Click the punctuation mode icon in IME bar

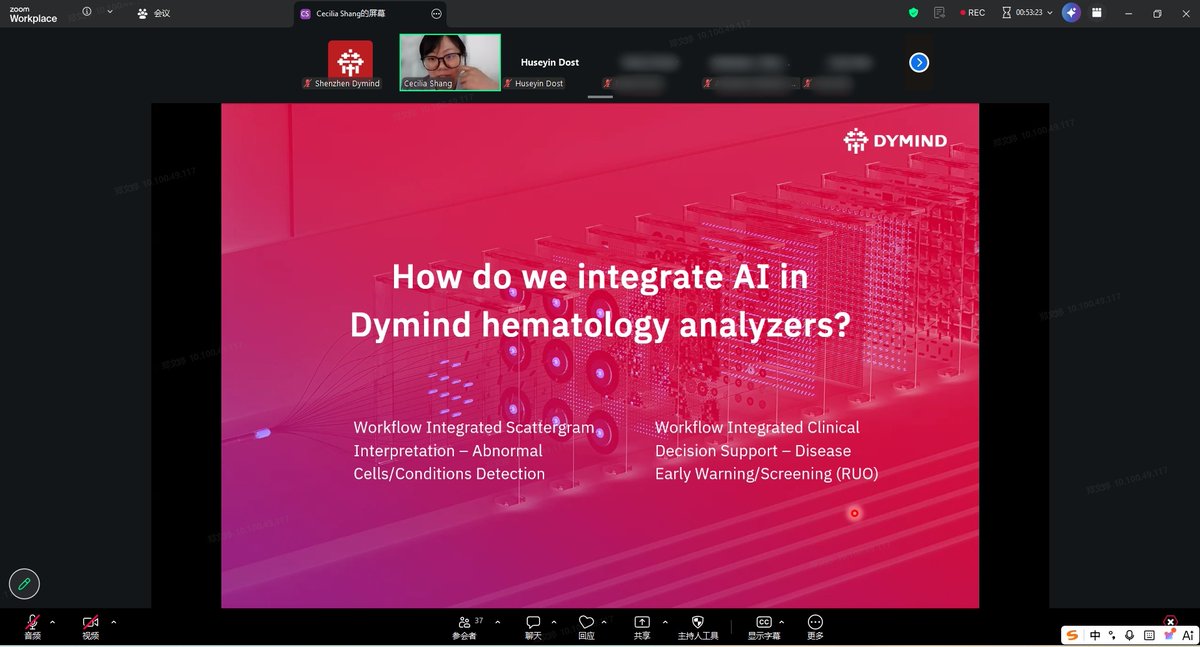(x=1112, y=635)
